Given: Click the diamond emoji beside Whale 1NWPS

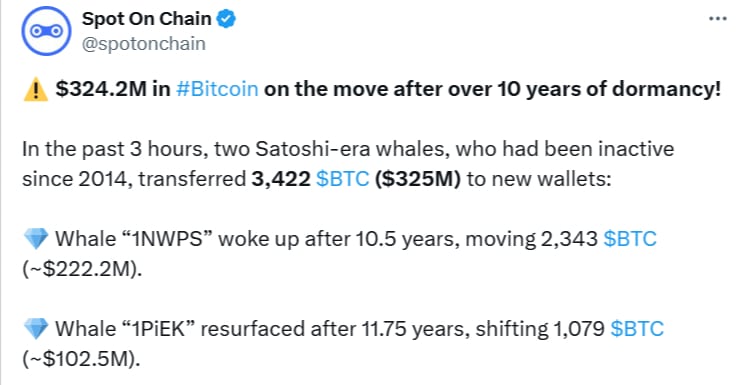Looking at the screenshot, I should click(x=35, y=238).
